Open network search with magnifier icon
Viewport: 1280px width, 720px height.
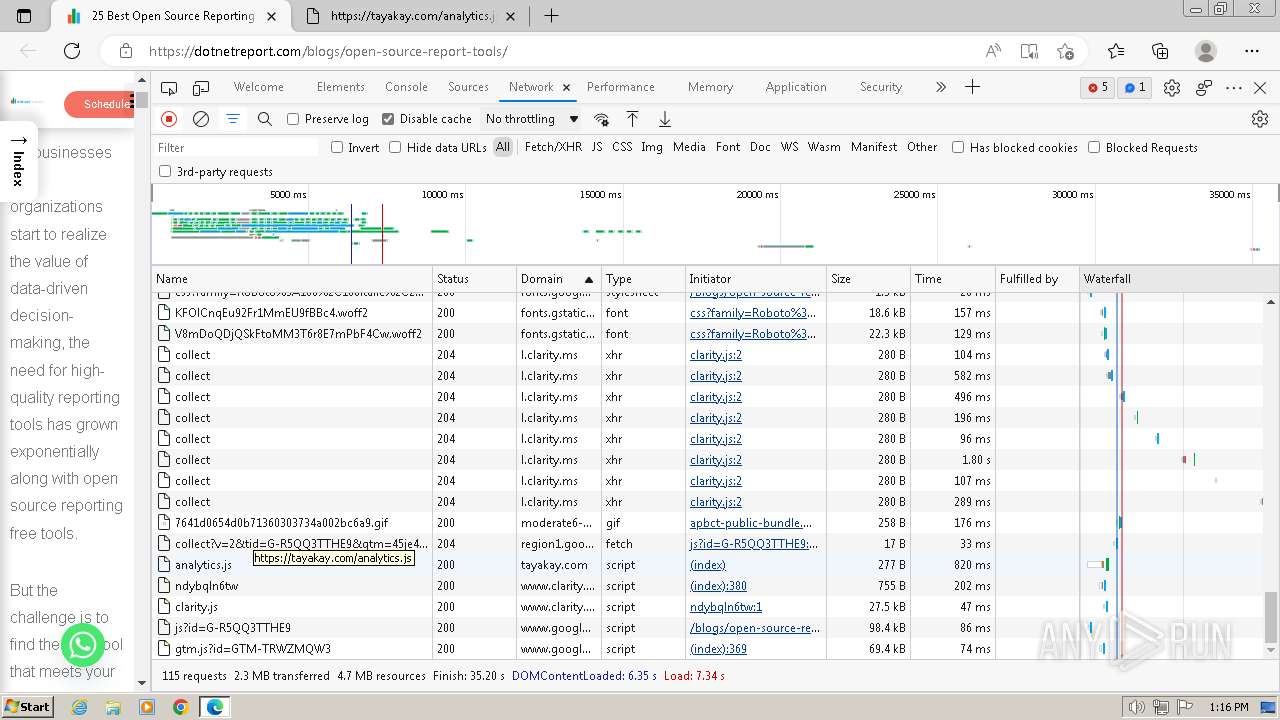tap(265, 119)
